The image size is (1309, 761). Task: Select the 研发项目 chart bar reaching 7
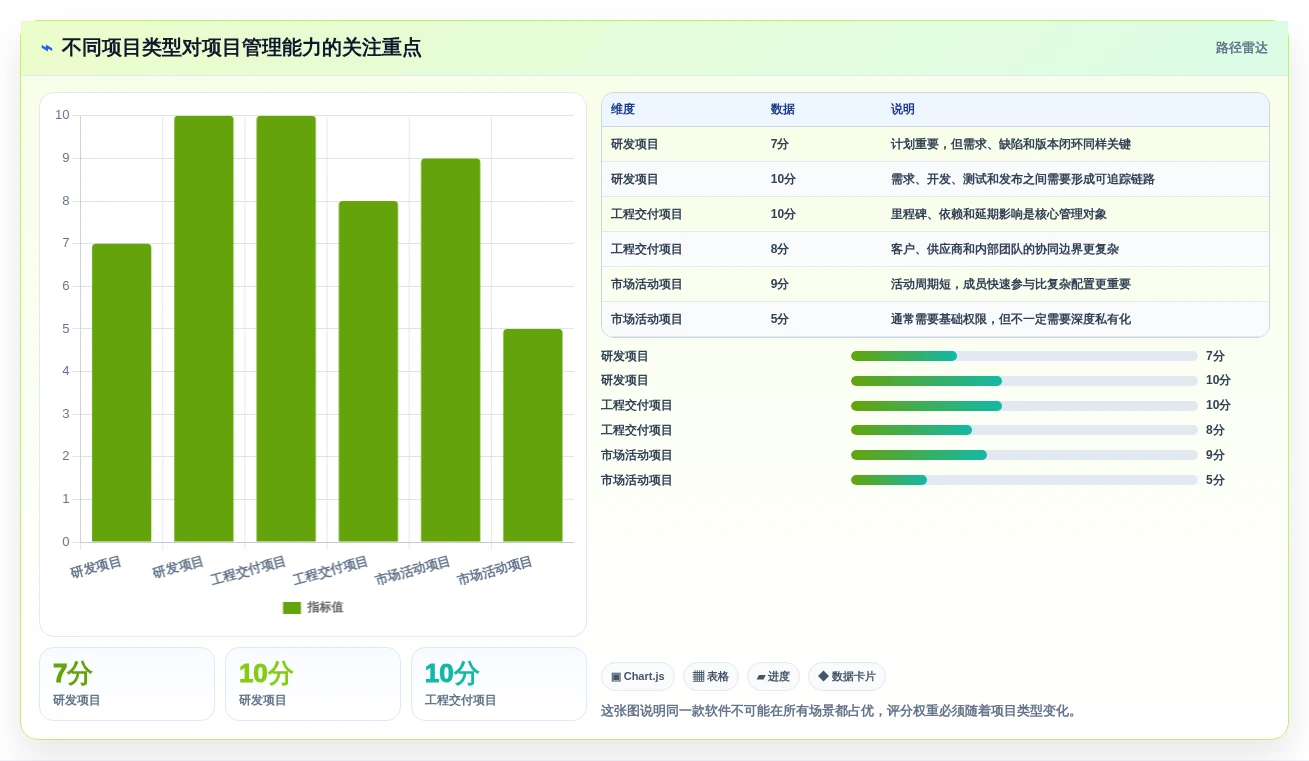point(122,393)
